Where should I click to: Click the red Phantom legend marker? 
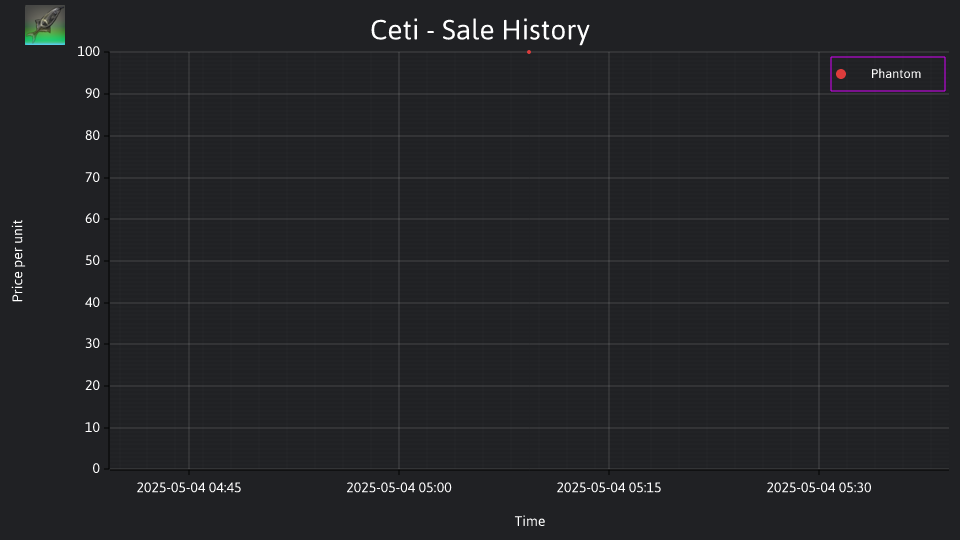click(841, 74)
